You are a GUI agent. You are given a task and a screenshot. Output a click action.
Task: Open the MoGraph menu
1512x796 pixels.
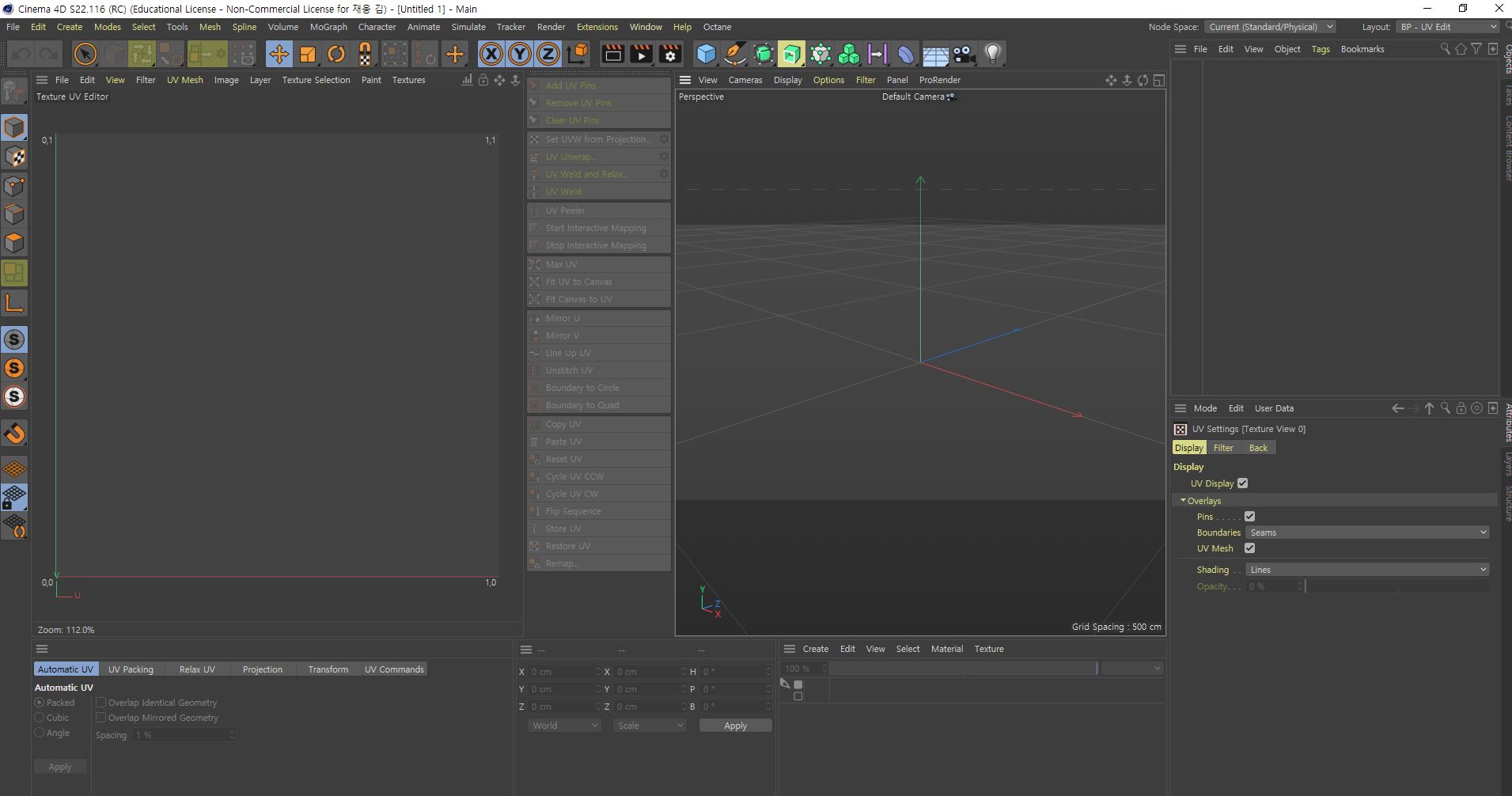click(328, 27)
